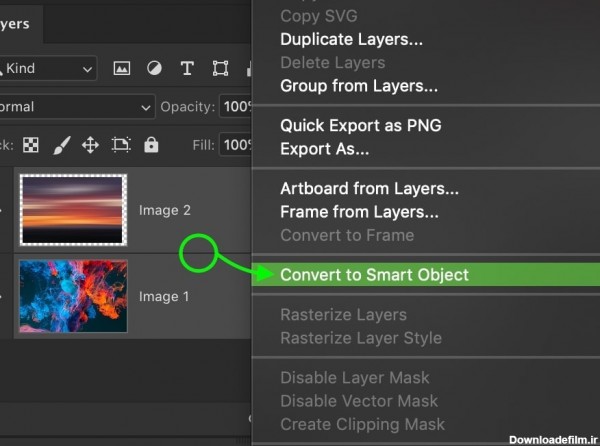Choose Quick Export as PNG
Screen dimensions: 600x446
tap(360, 126)
